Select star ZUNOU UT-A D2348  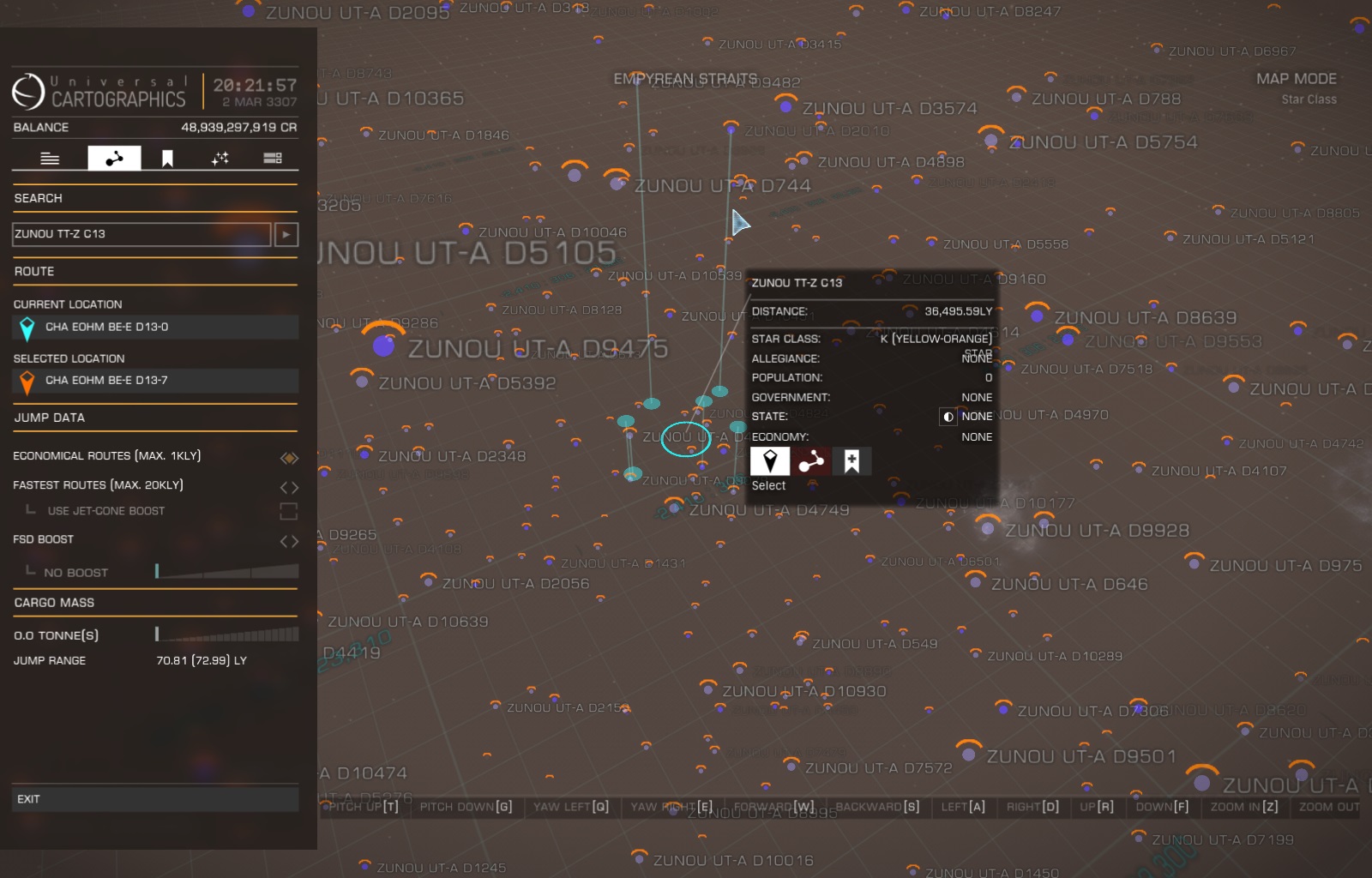tap(364, 453)
